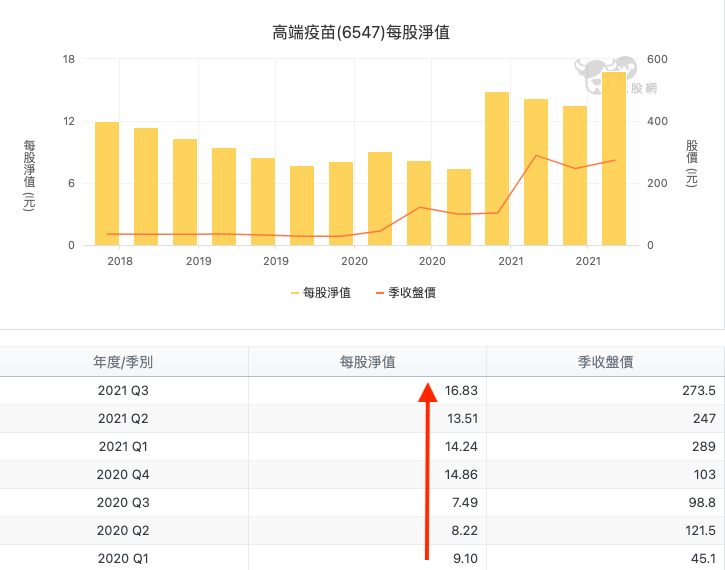
Task: Click the 600 right axis tick
Action: pyautogui.click(x=657, y=59)
